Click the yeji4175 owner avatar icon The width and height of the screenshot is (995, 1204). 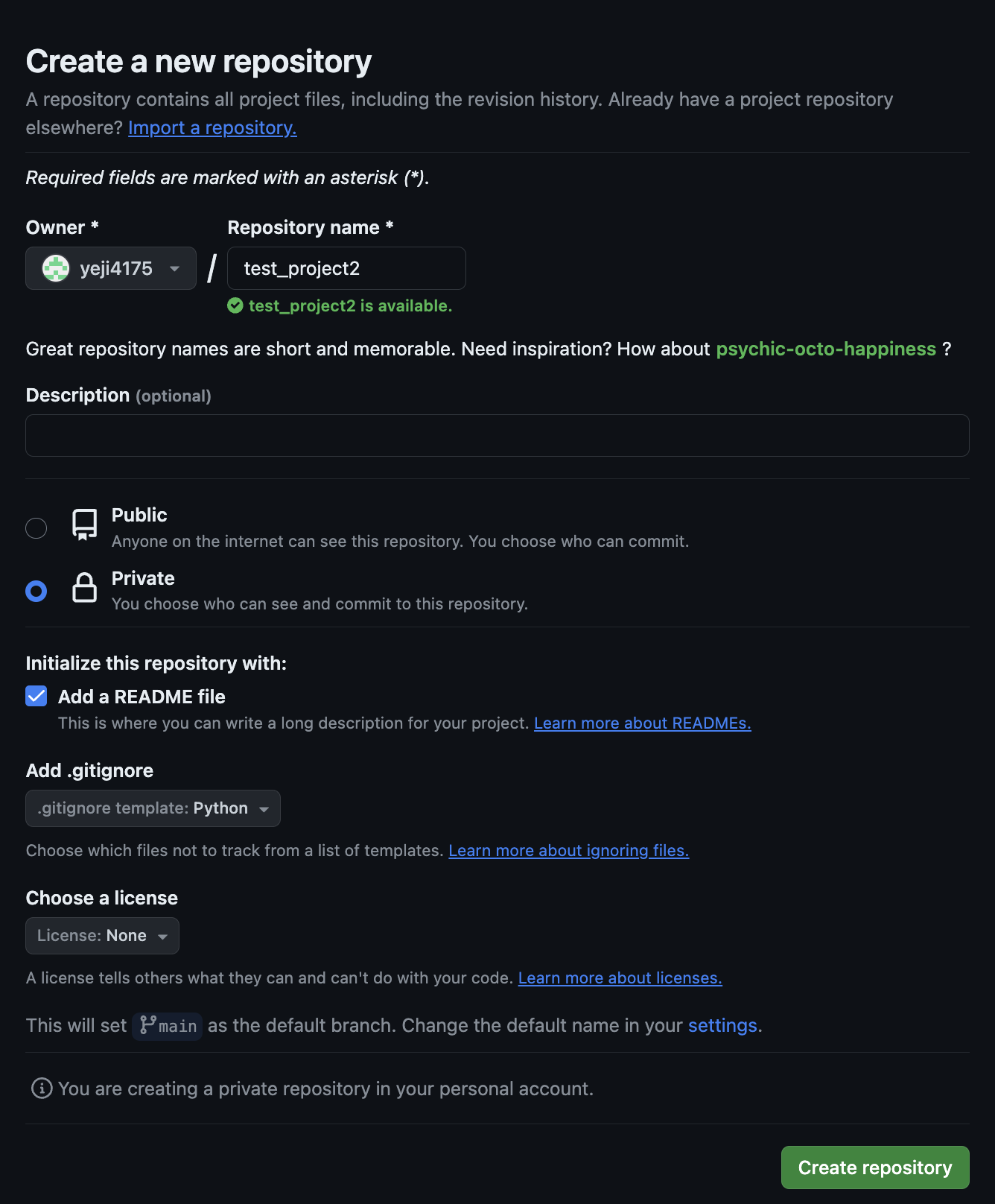coord(56,268)
